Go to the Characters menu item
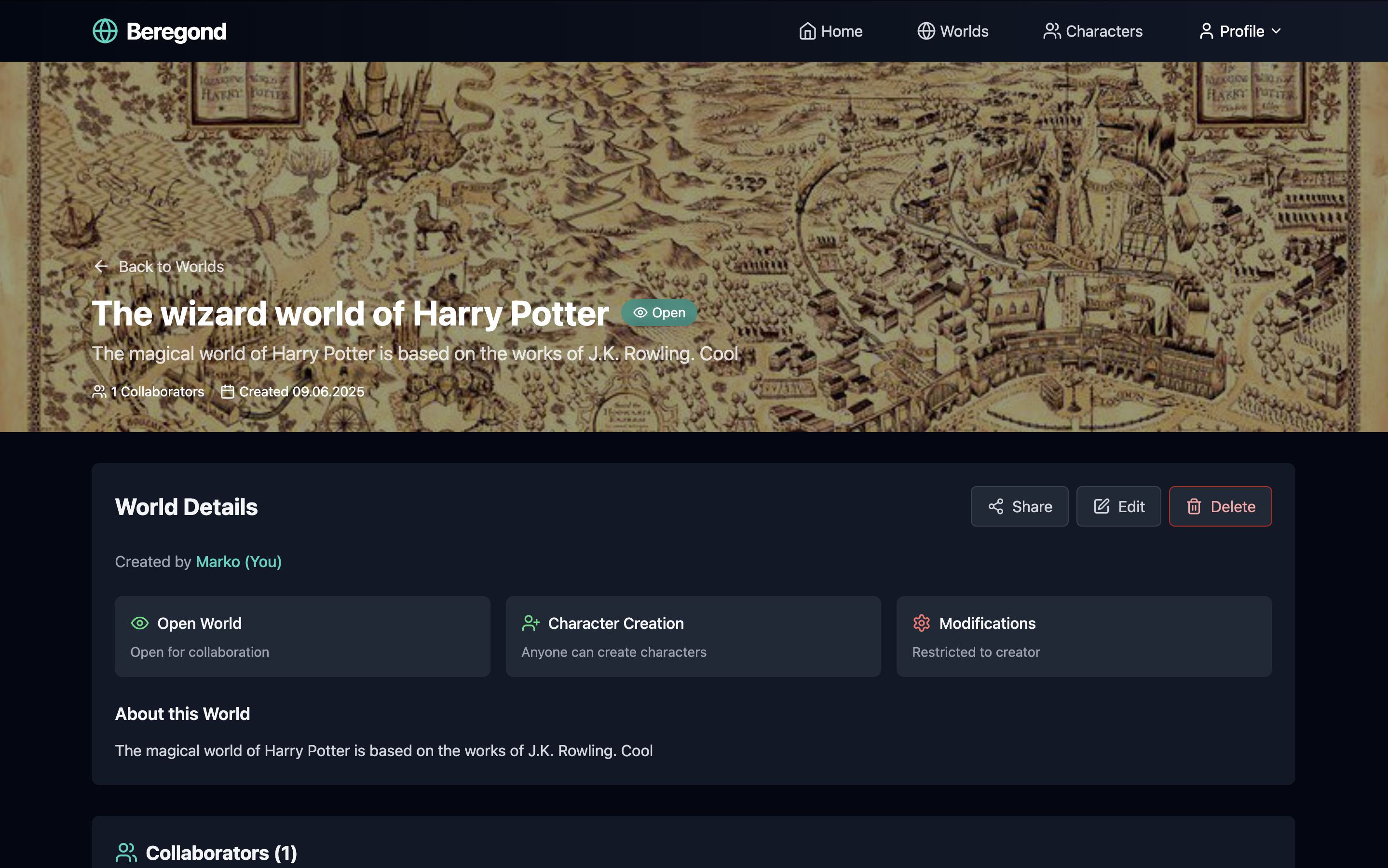Viewport: 1388px width, 868px height. (x=1103, y=31)
